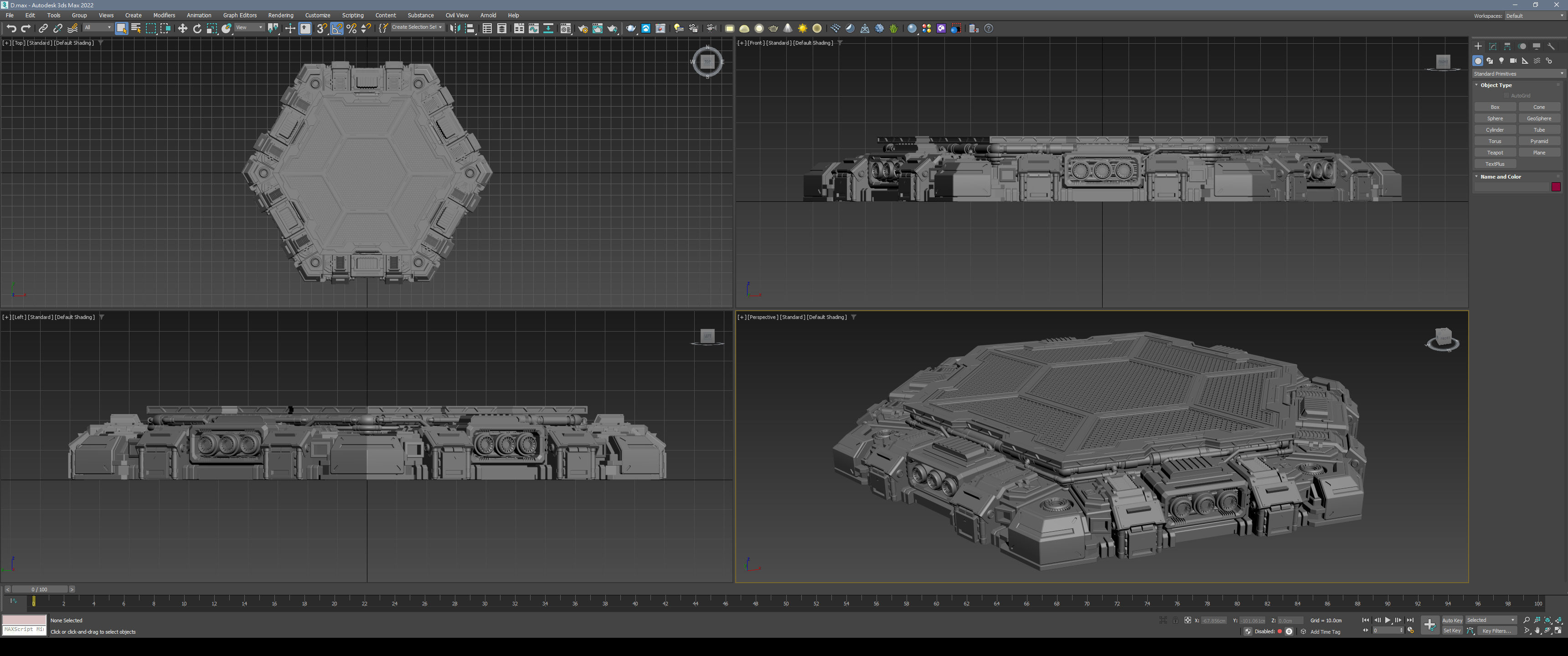This screenshot has width=1568, height=656.
Task: Toggle Auto Key animation mode
Action: click(1452, 620)
